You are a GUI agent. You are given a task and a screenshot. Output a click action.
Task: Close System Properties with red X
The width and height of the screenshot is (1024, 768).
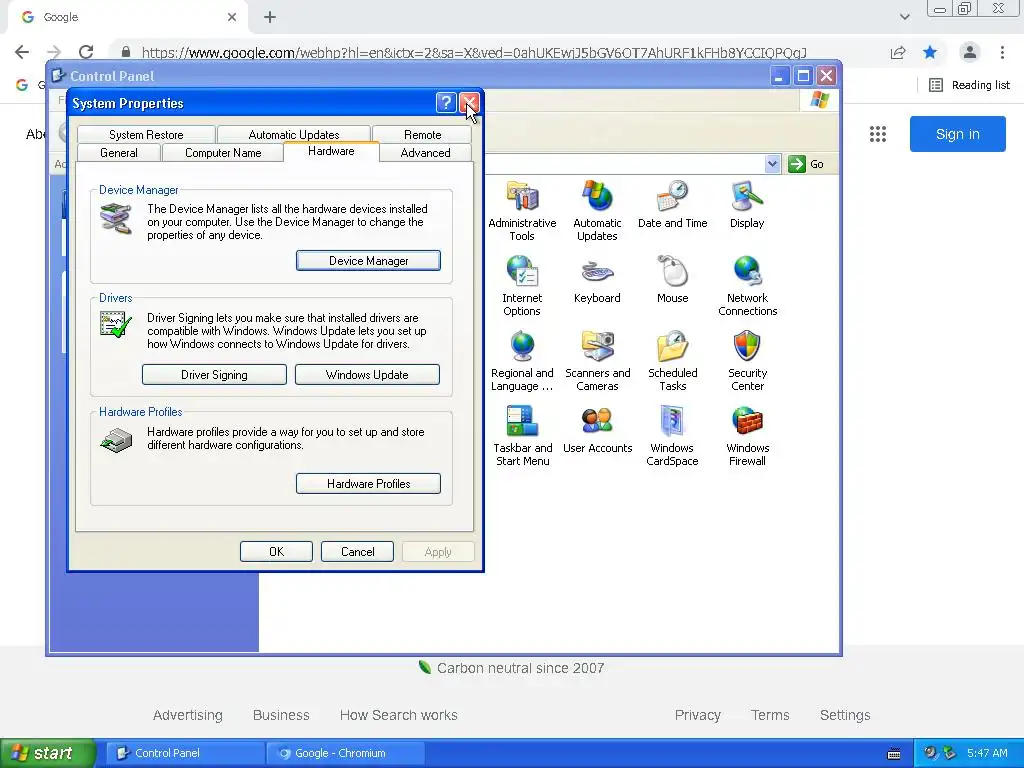[x=469, y=103]
